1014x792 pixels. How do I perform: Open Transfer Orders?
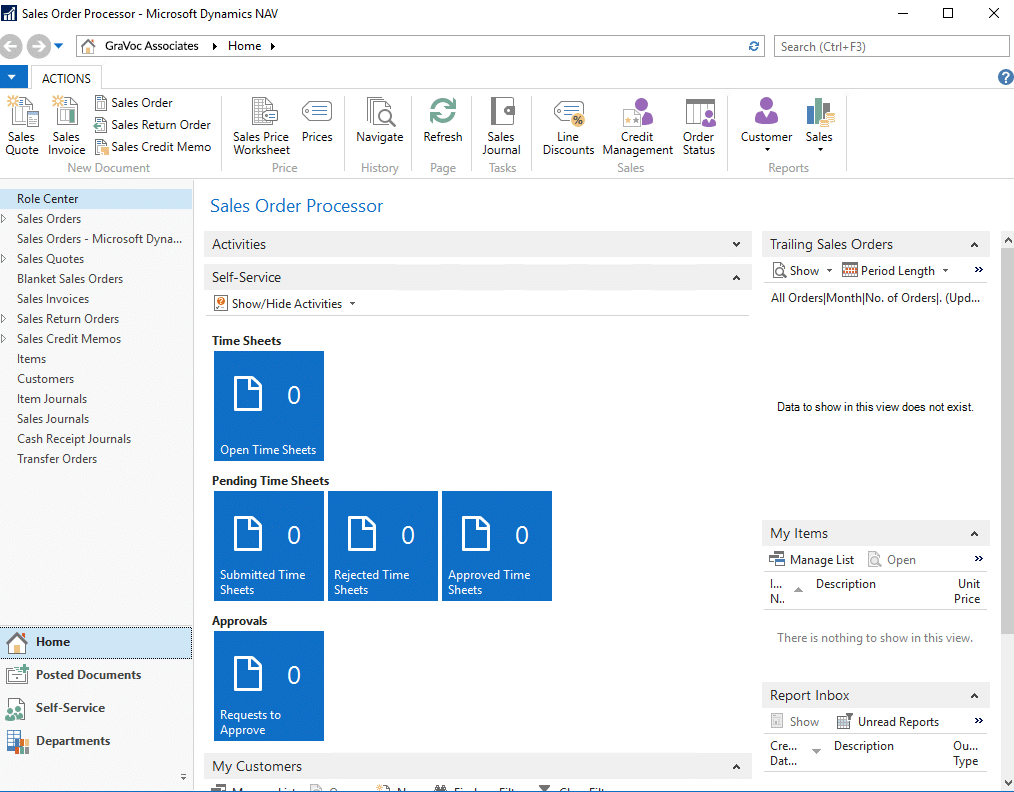(x=57, y=459)
